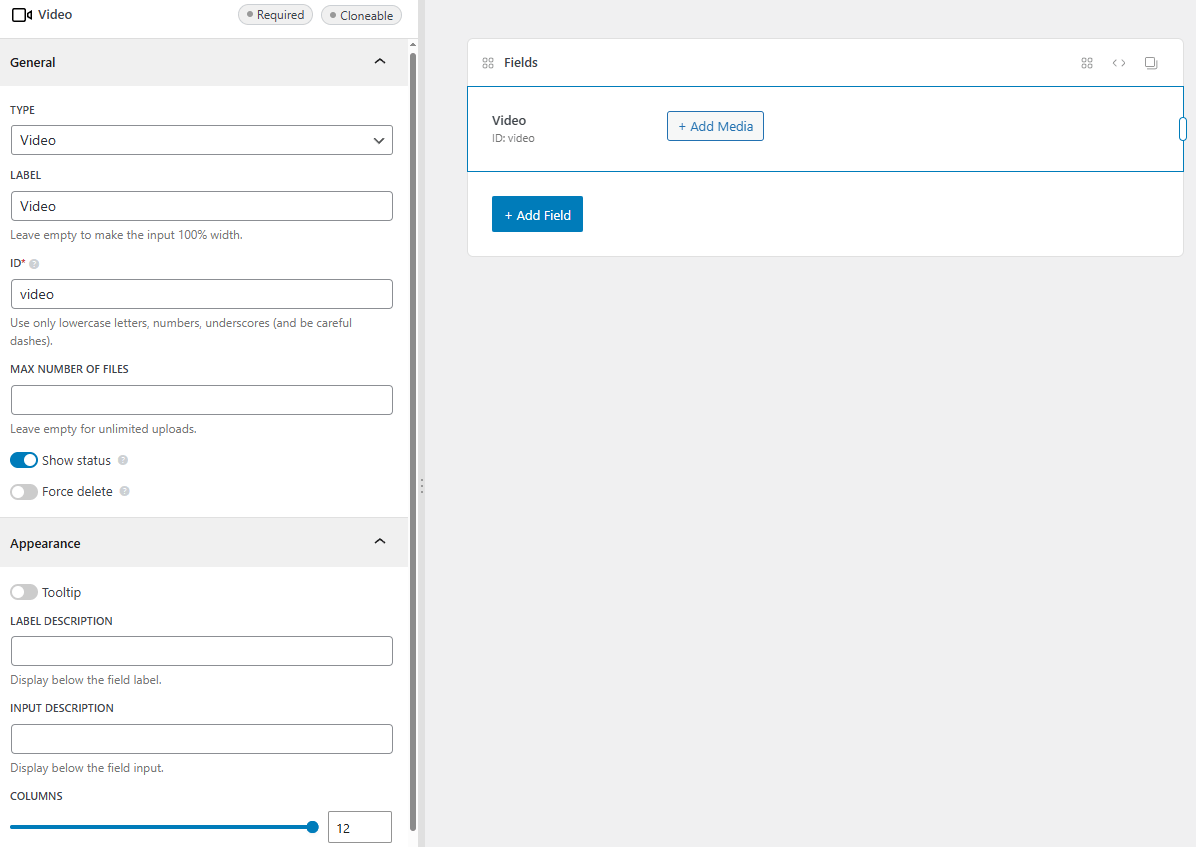Click help icon beside Show status

[x=123, y=461]
